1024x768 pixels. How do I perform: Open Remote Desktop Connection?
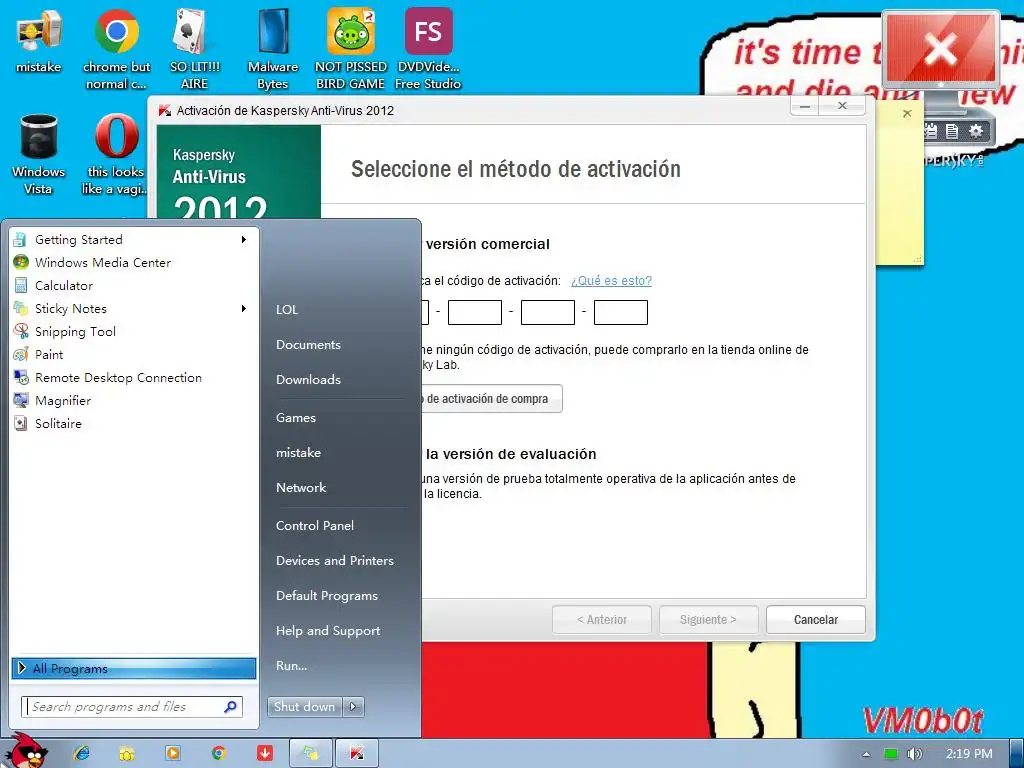click(131, 377)
